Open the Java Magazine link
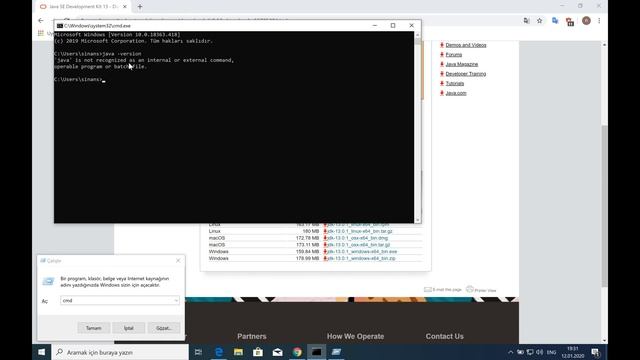Viewport: 640px width, 360px height. point(462,64)
